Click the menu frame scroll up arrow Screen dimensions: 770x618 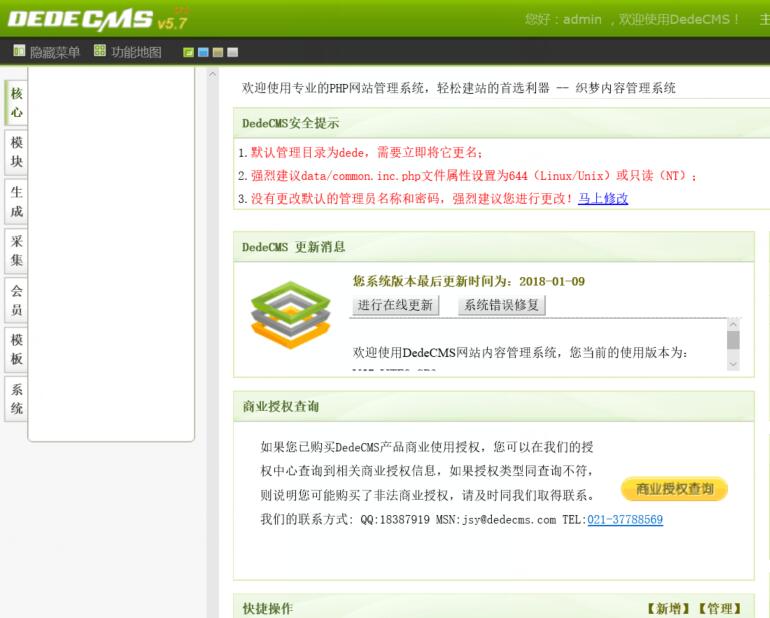point(213,75)
